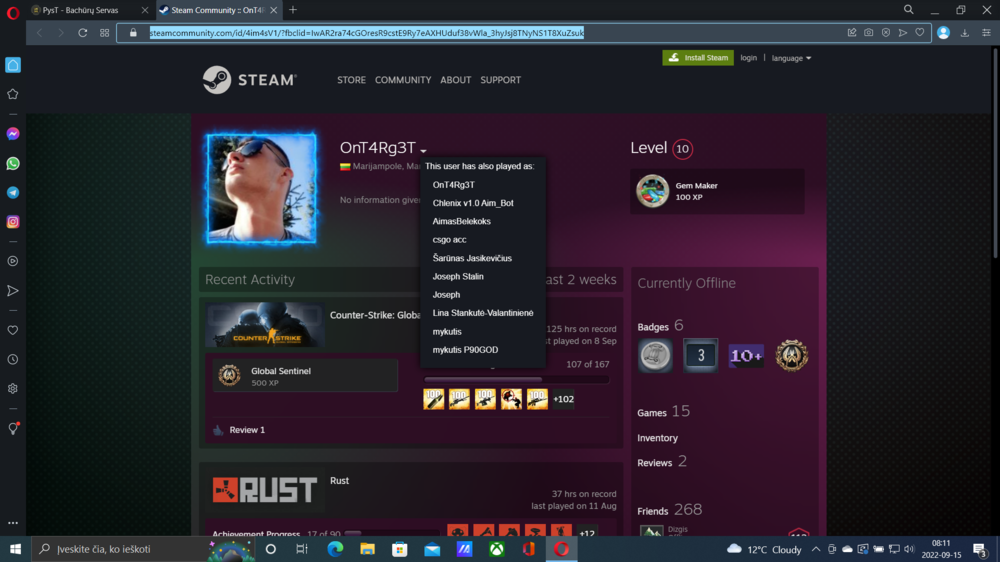
Task: Click the login link
Action: [x=748, y=58]
